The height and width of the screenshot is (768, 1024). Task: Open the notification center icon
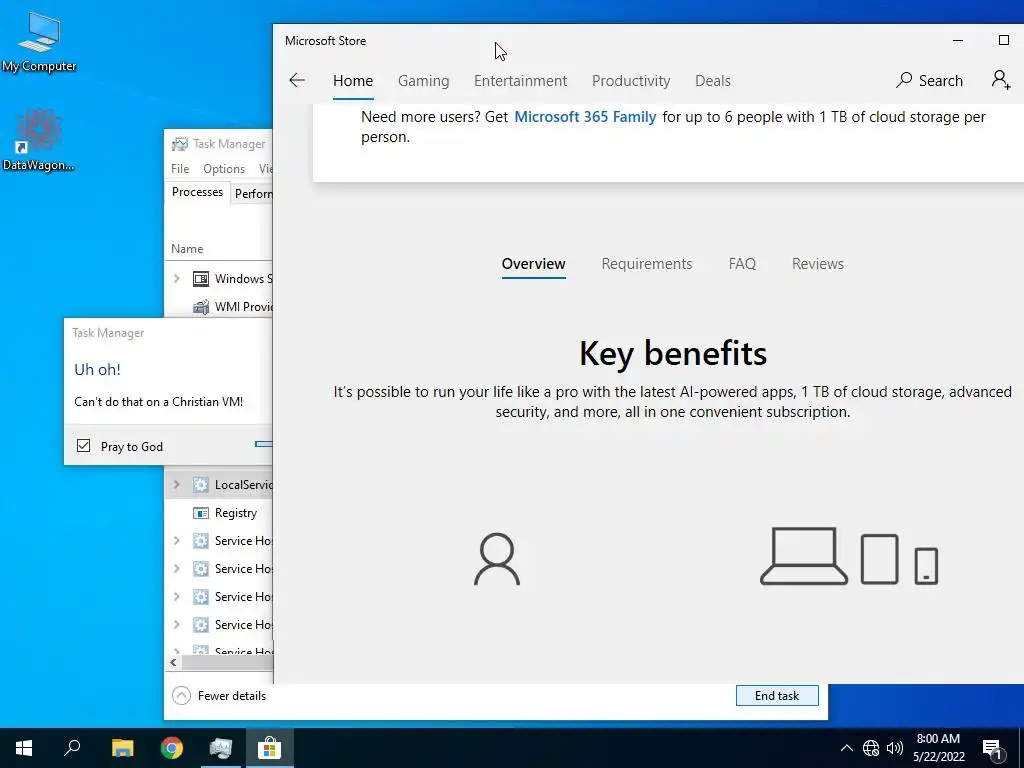point(993,750)
